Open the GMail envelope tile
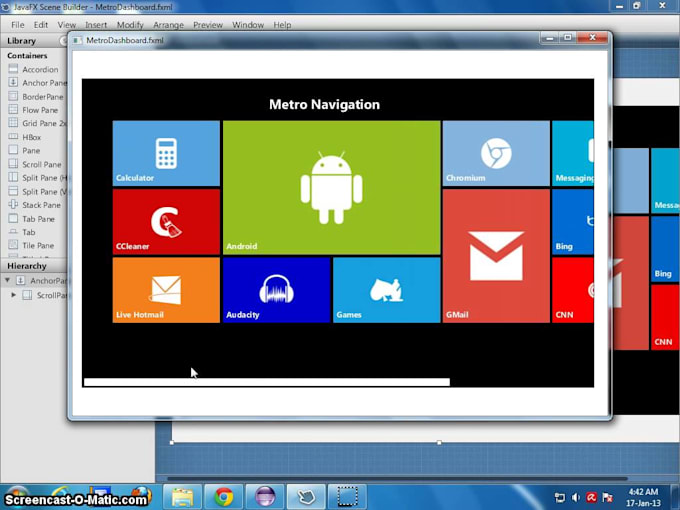680x510 pixels. pos(496,255)
